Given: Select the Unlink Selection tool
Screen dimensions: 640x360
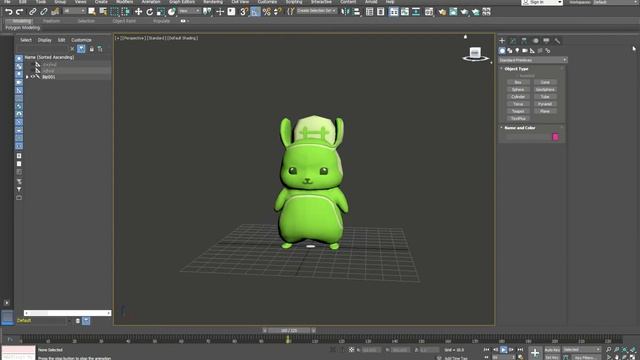Looking at the screenshot, I should point(44,12).
